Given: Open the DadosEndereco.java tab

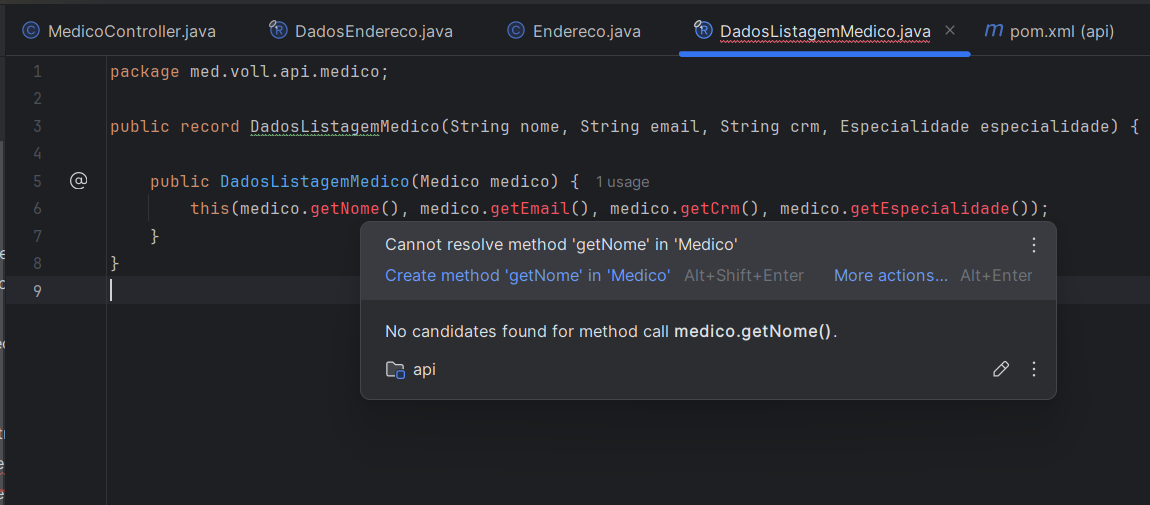Looking at the screenshot, I should click(x=373, y=31).
